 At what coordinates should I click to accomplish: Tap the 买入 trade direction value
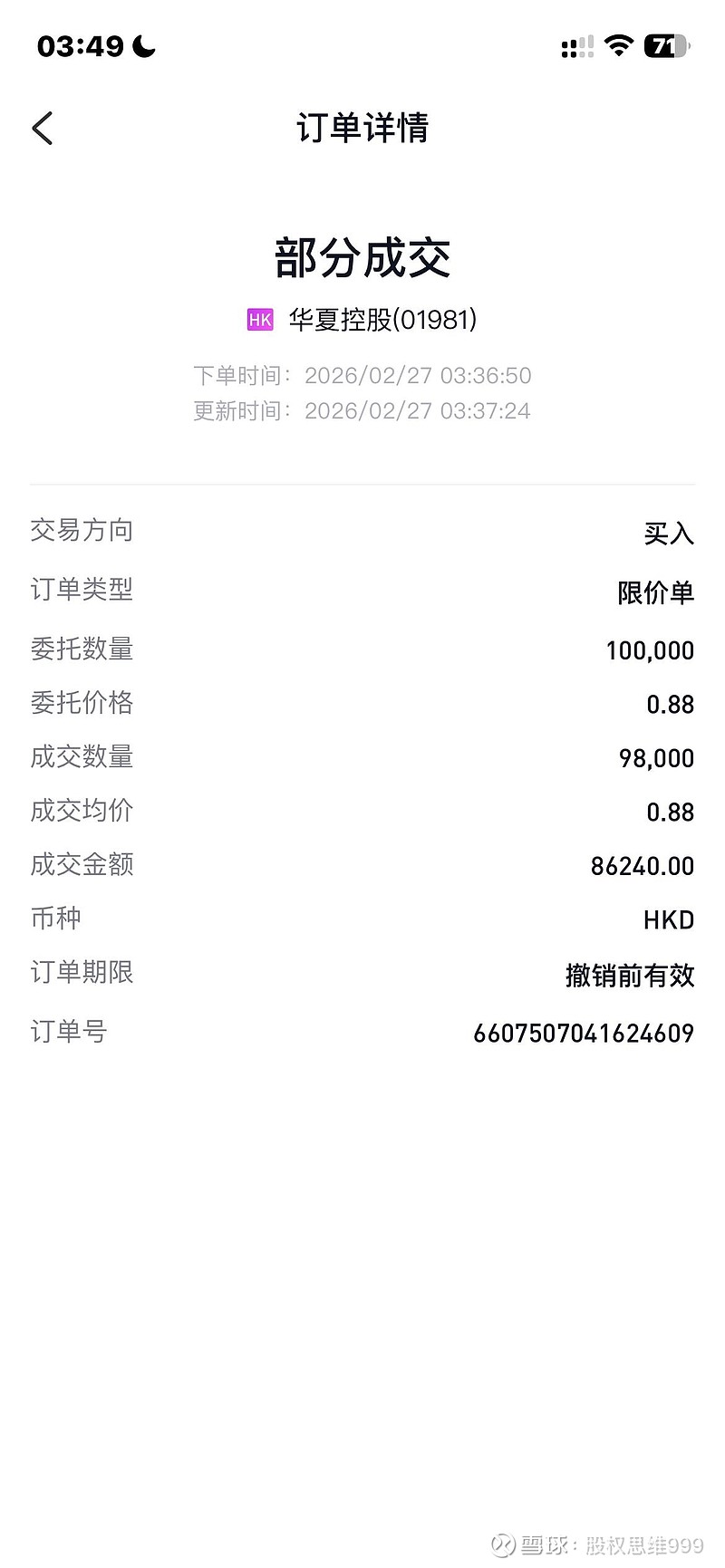[x=669, y=534]
